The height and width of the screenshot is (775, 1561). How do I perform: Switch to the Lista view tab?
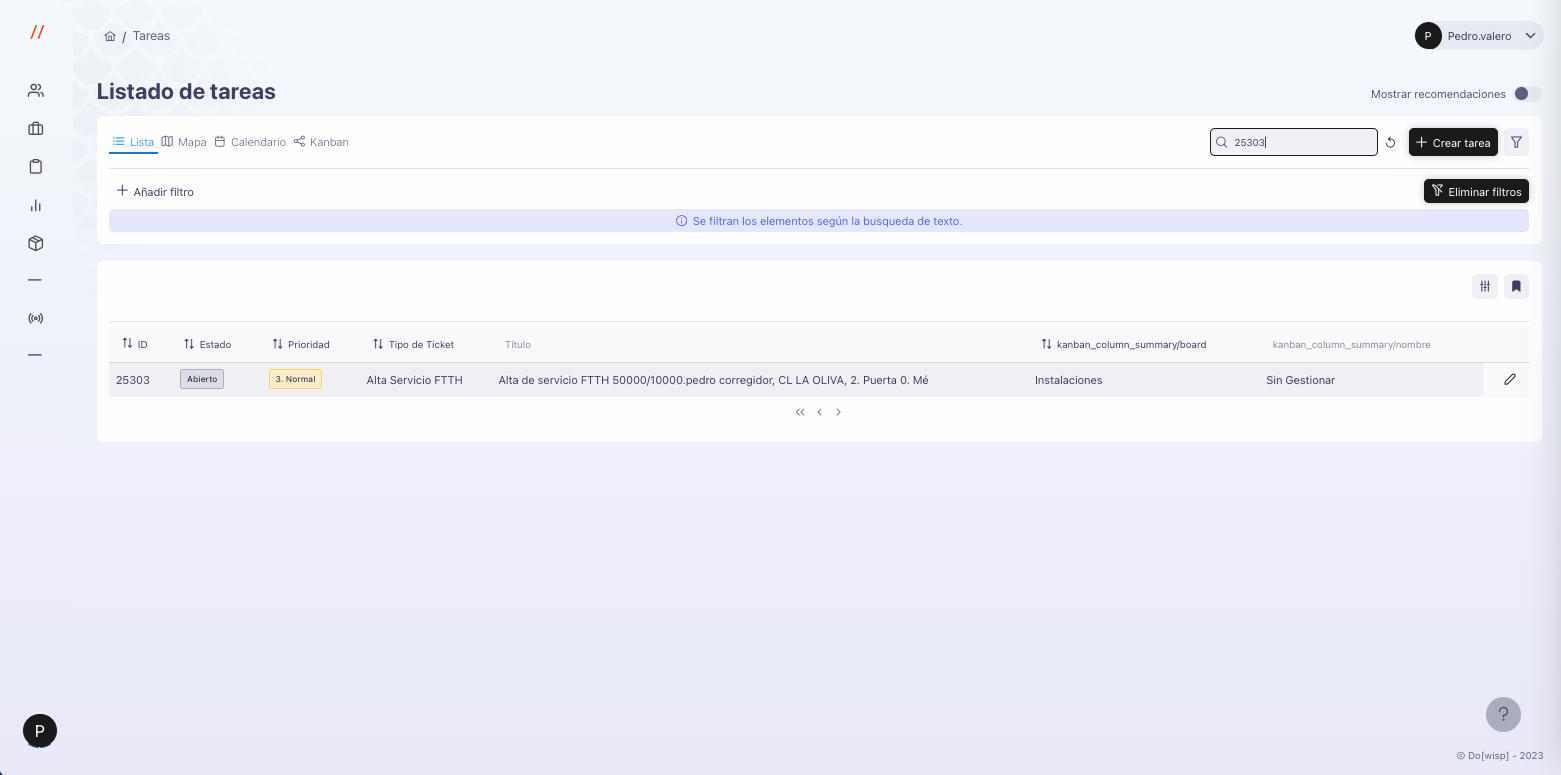tap(133, 142)
